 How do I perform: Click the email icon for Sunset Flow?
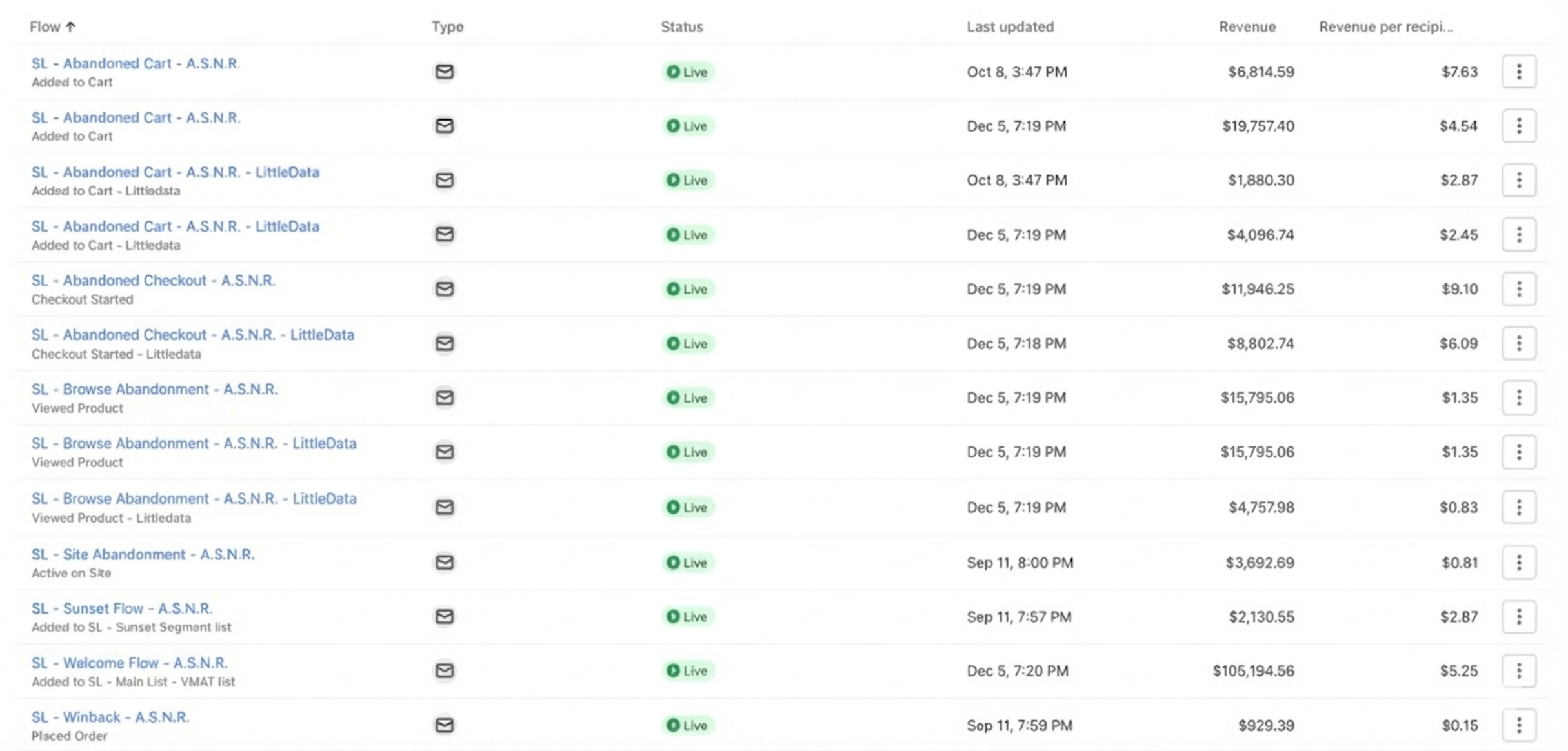coord(444,616)
